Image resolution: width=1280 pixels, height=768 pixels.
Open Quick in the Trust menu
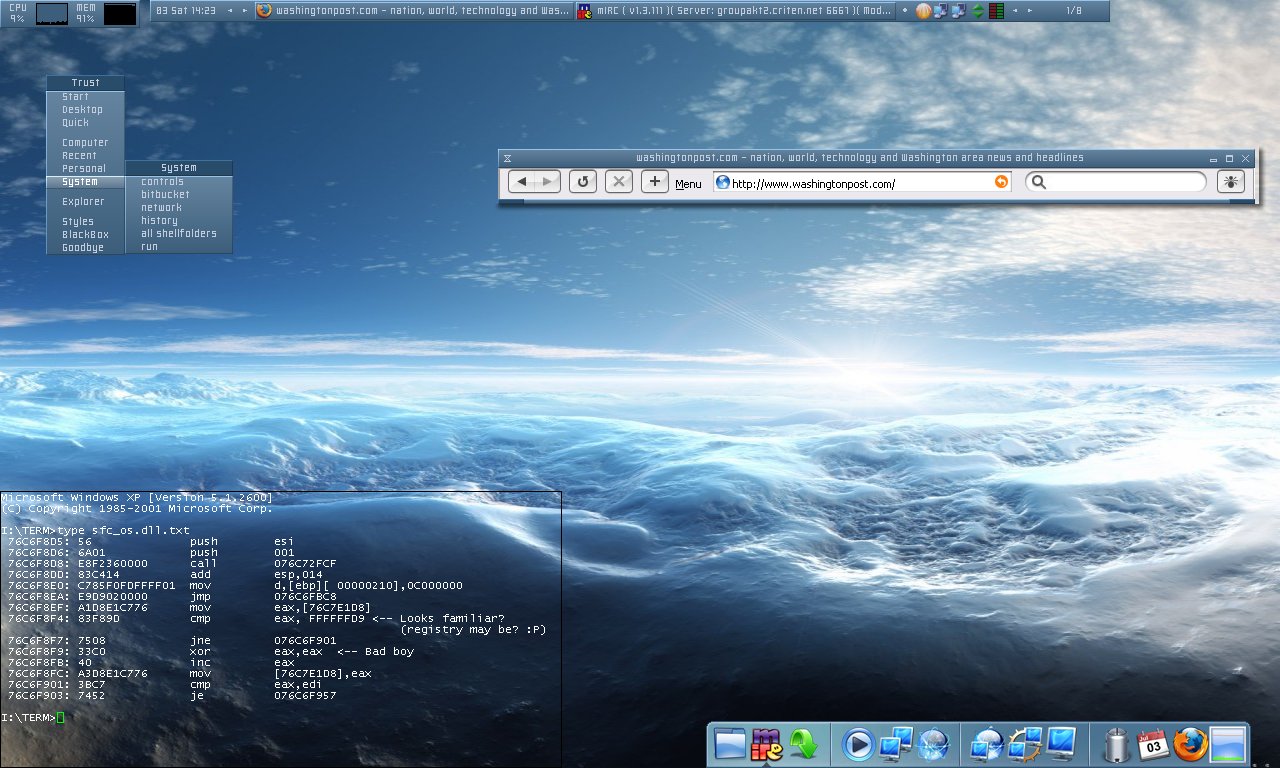(85, 123)
